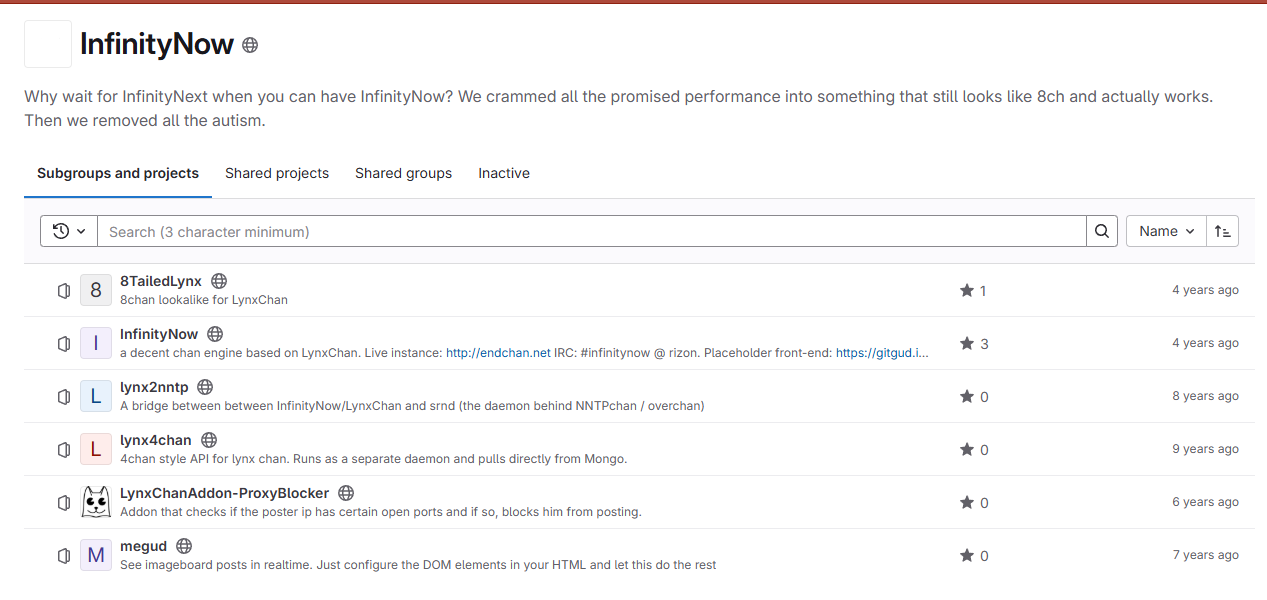This screenshot has height=600, width=1267.
Task: Click the star count of 8TailedLynx
Action: click(973, 290)
